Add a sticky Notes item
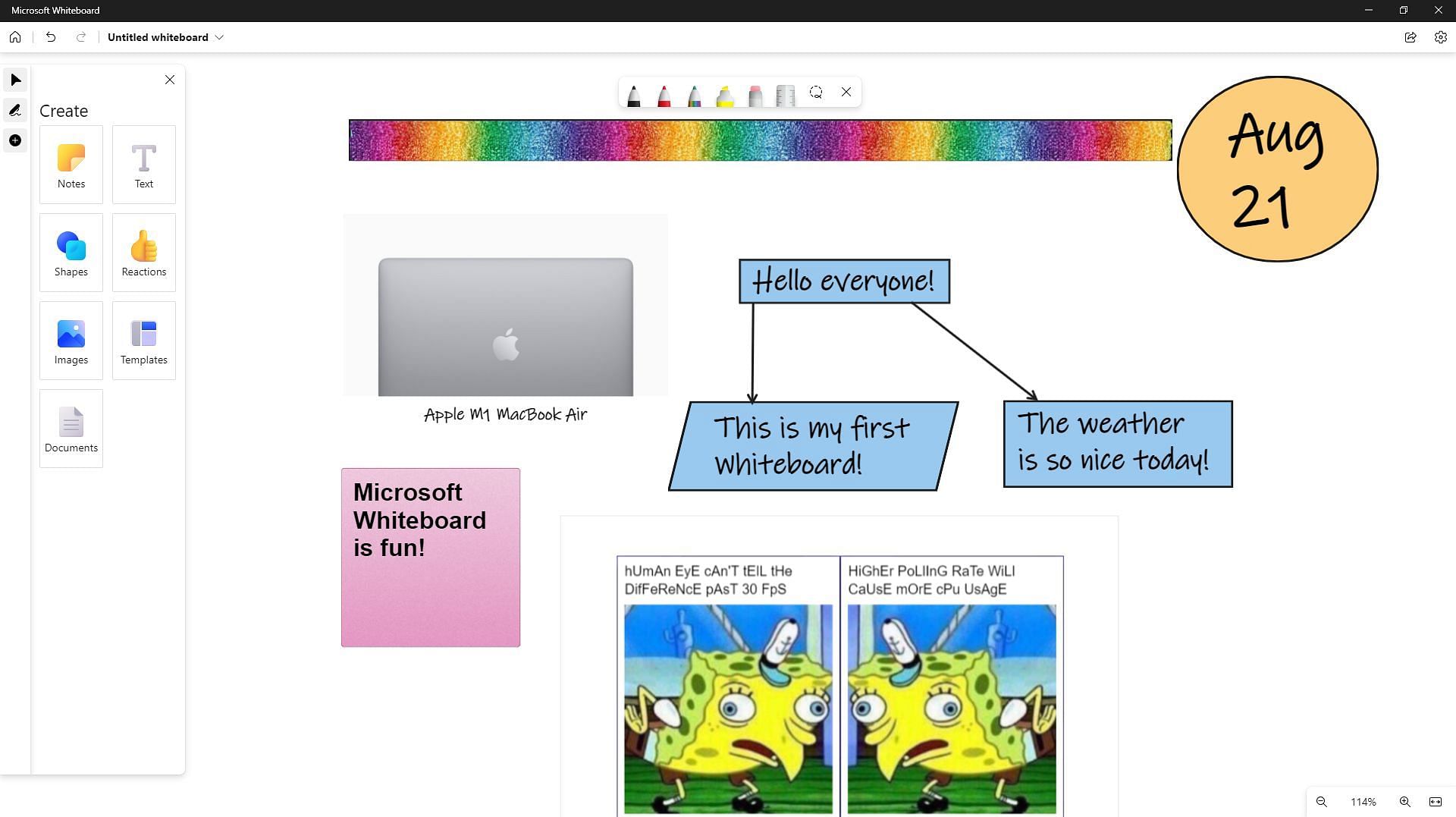This screenshot has width=1456, height=817. pyautogui.click(x=71, y=165)
